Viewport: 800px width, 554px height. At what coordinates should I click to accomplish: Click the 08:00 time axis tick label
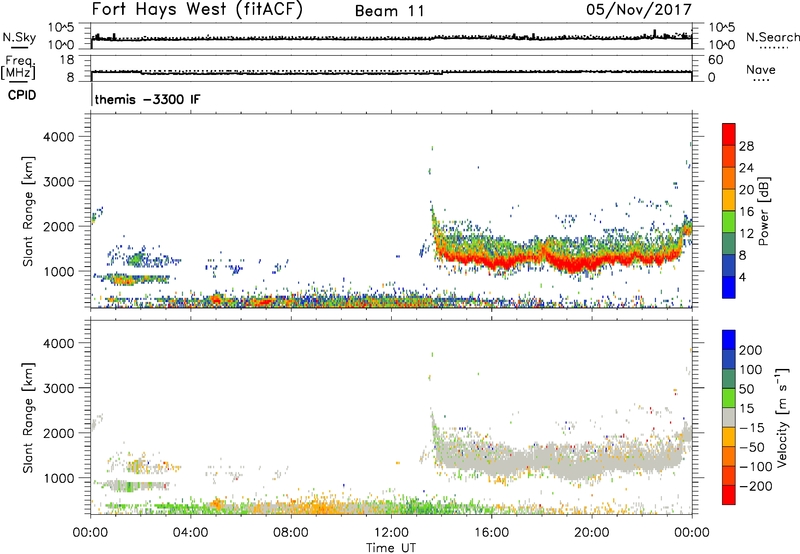pos(291,533)
